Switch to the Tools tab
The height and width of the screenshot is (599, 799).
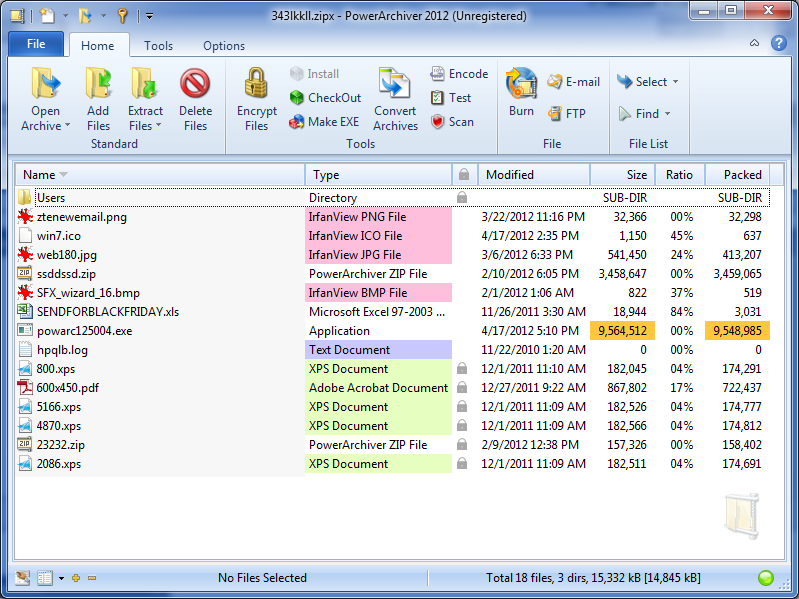(158, 45)
